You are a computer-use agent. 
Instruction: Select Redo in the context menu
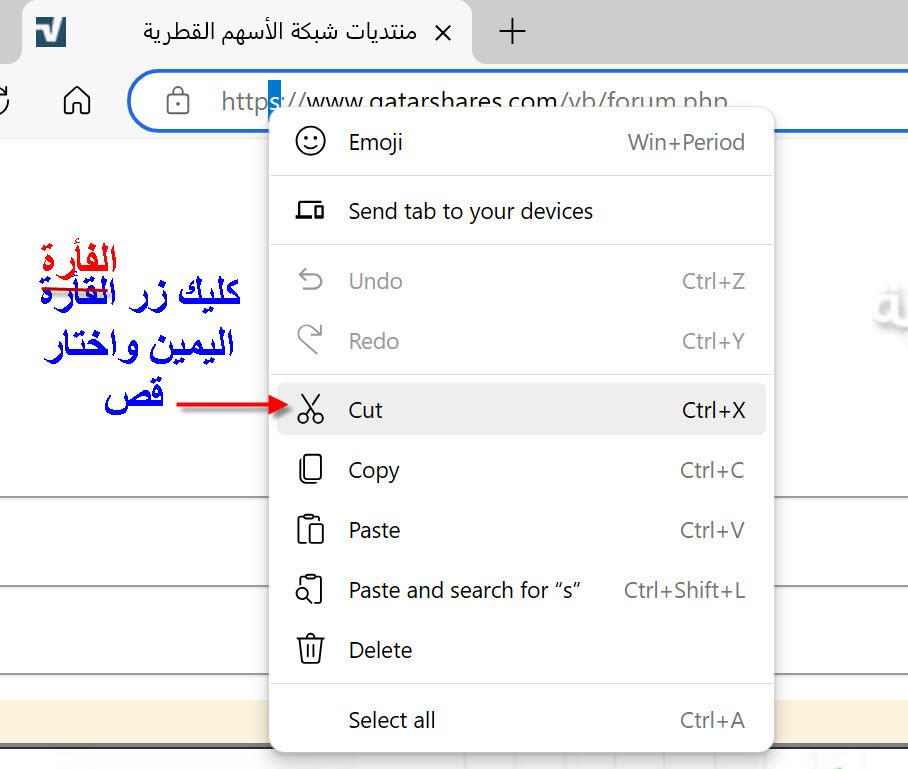(x=373, y=341)
